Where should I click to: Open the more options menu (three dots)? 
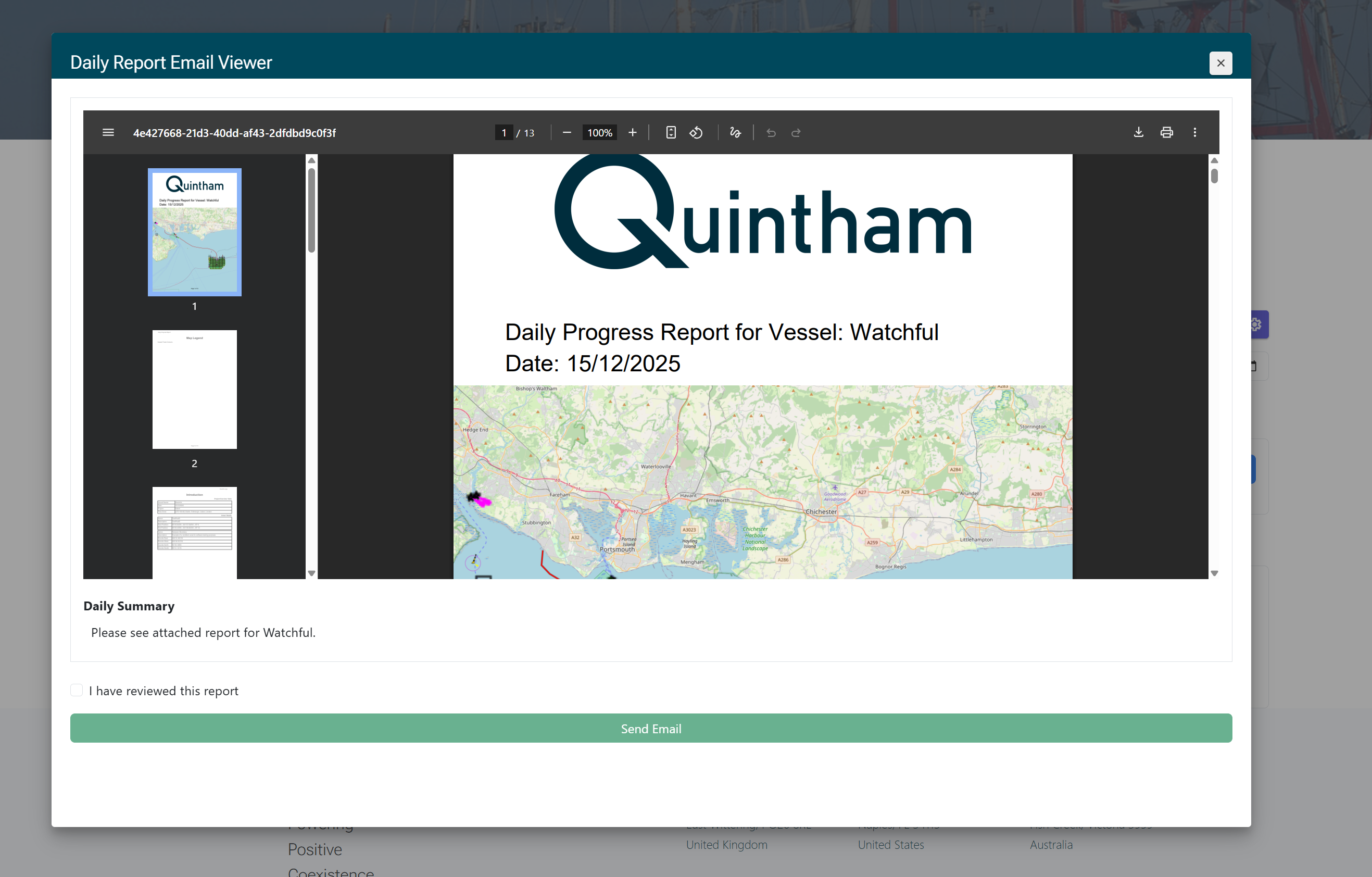coord(1195,132)
